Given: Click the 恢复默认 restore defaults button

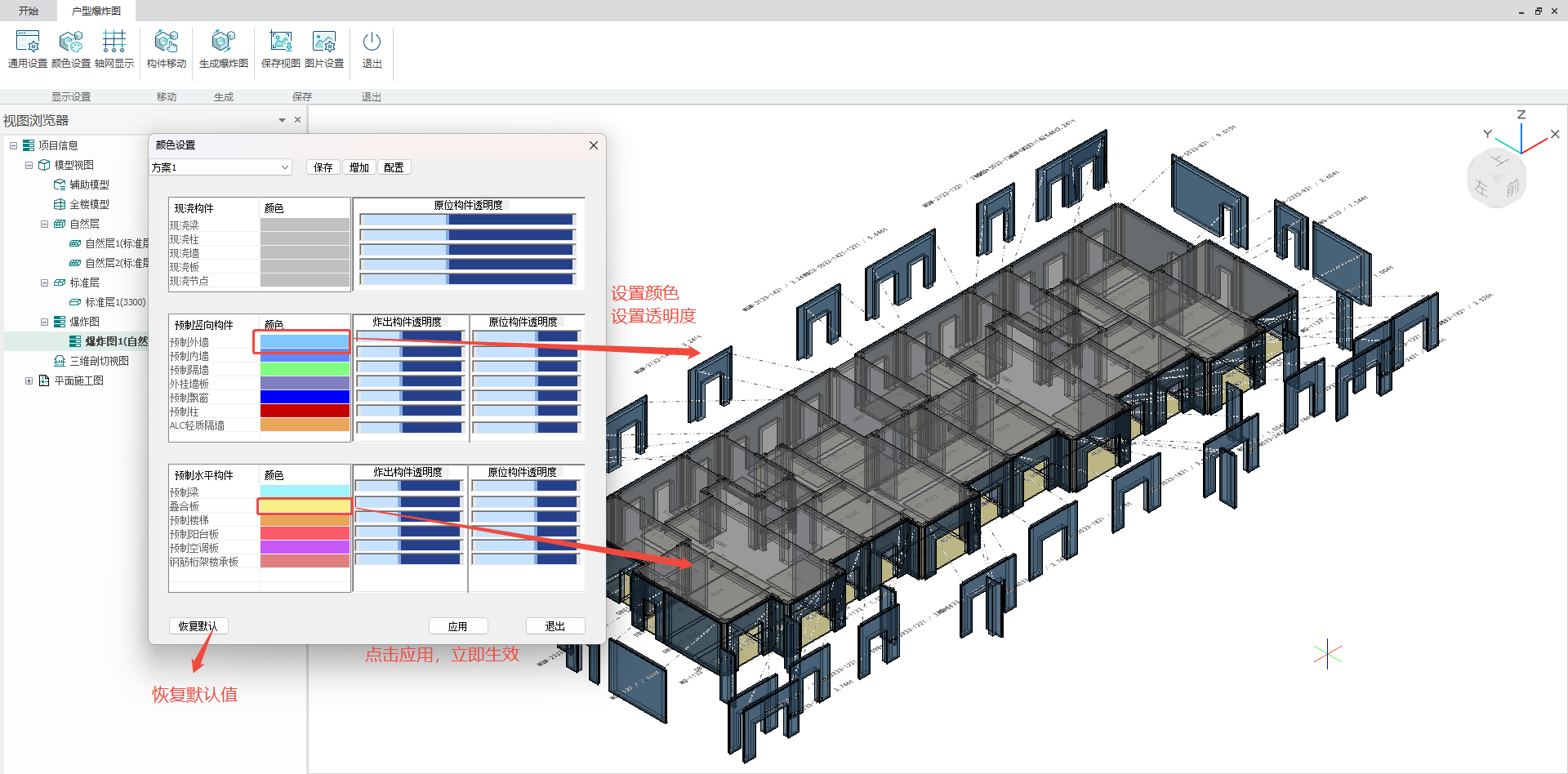Looking at the screenshot, I should [x=198, y=626].
